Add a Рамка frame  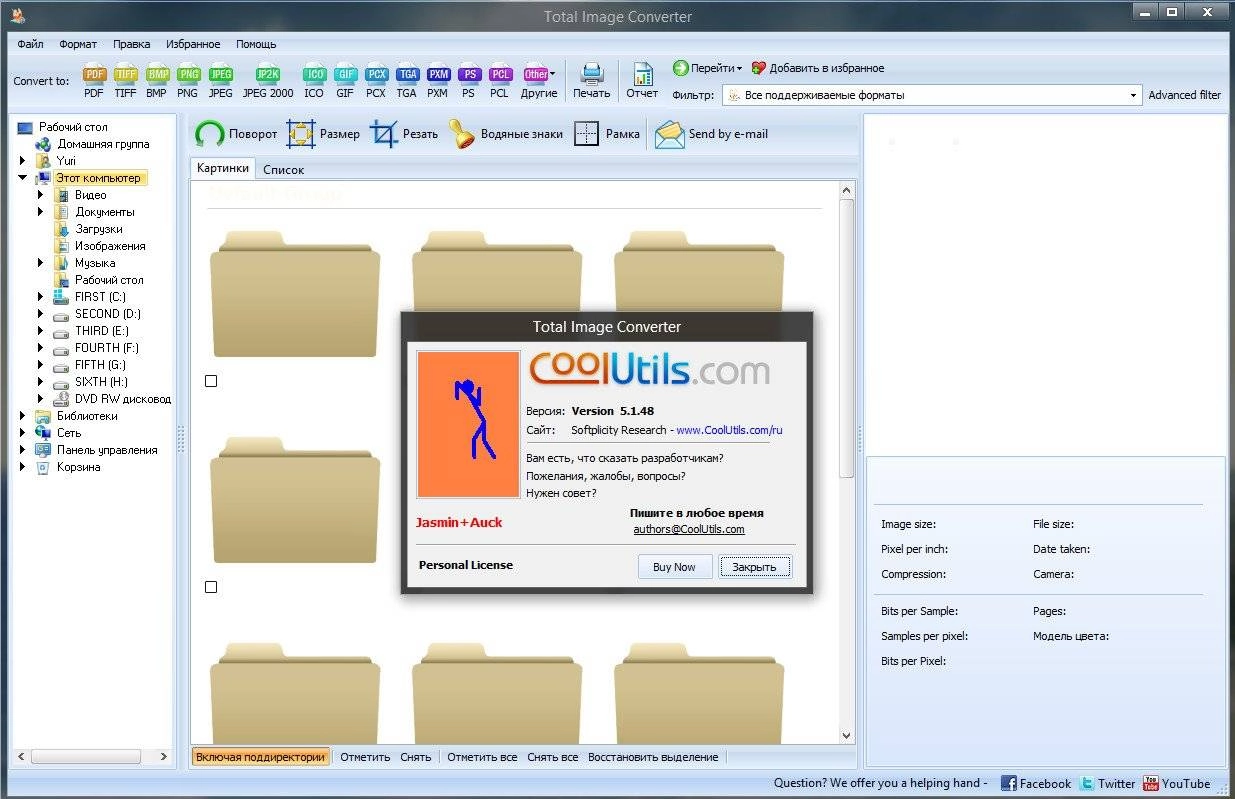pyautogui.click(x=607, y=134)
